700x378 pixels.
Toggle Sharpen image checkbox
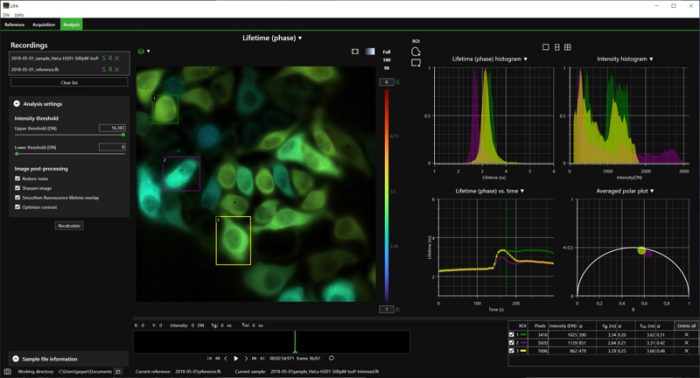[x=17, y=188]
